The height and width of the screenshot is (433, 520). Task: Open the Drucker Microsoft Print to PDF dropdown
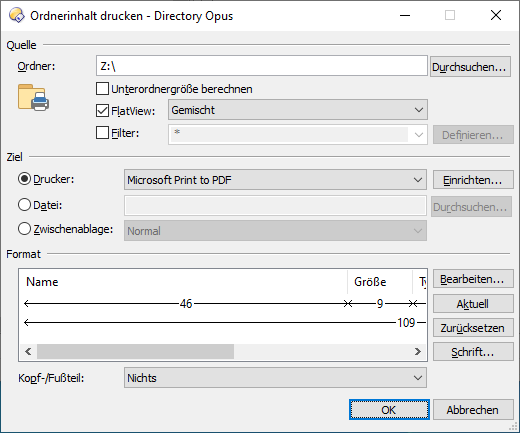pyautogui.click(x=275, y=180)
